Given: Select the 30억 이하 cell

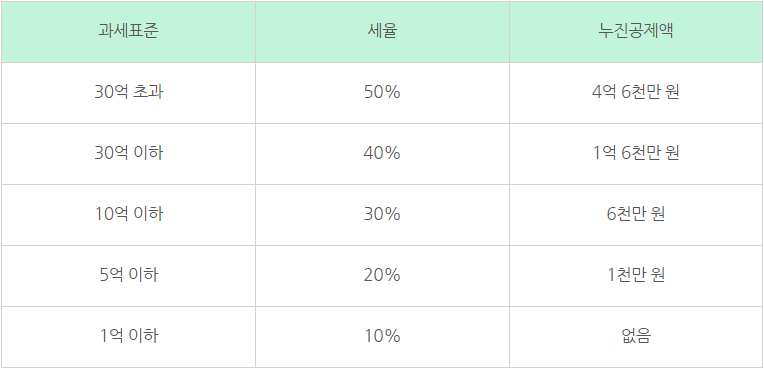Looking at the screenshot, I should pyautogui.click(x=128, y=154).
